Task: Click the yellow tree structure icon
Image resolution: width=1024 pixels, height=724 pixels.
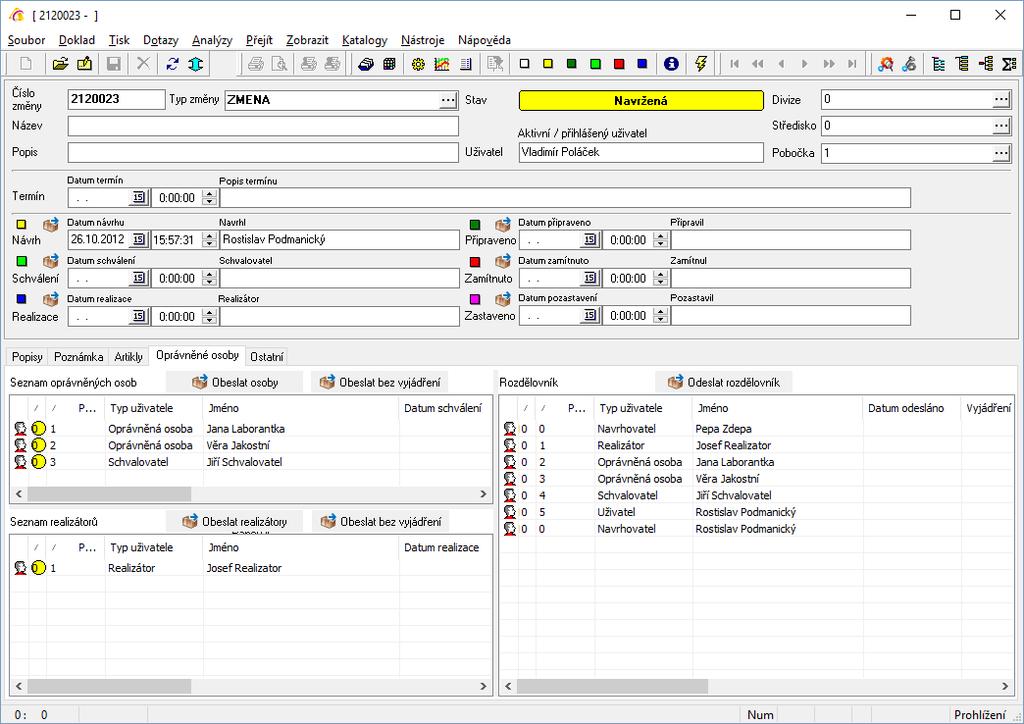Action: pos(962,63)
